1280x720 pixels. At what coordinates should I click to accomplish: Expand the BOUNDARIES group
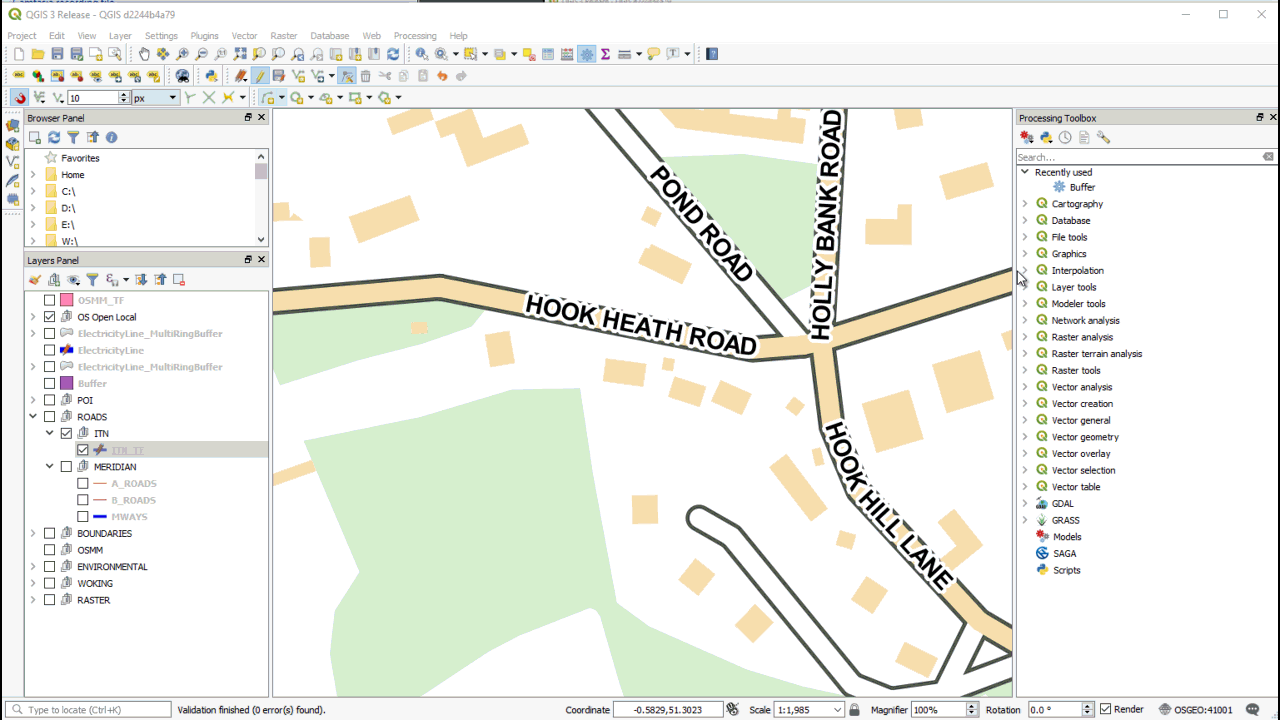pos(33,533)
